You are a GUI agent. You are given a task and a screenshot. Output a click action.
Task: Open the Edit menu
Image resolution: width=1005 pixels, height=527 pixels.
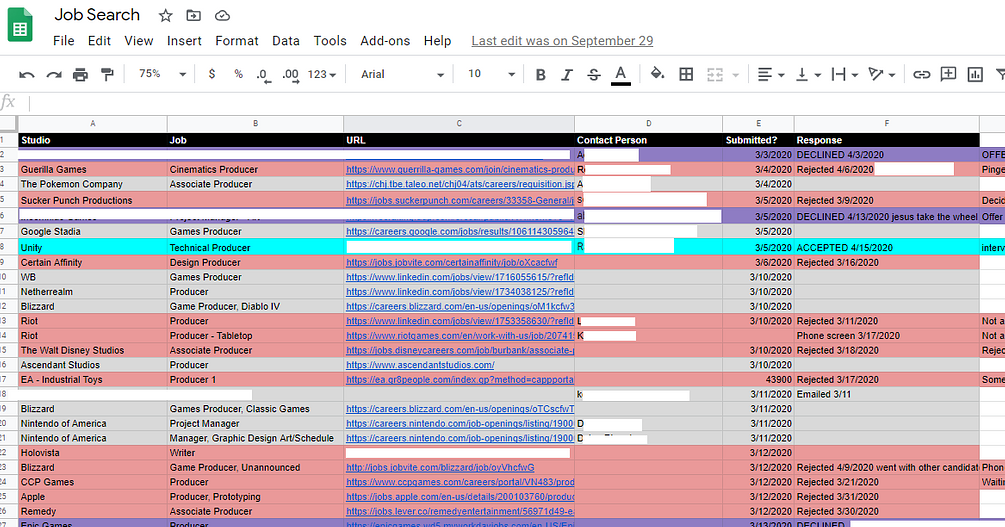pos(99,40)
